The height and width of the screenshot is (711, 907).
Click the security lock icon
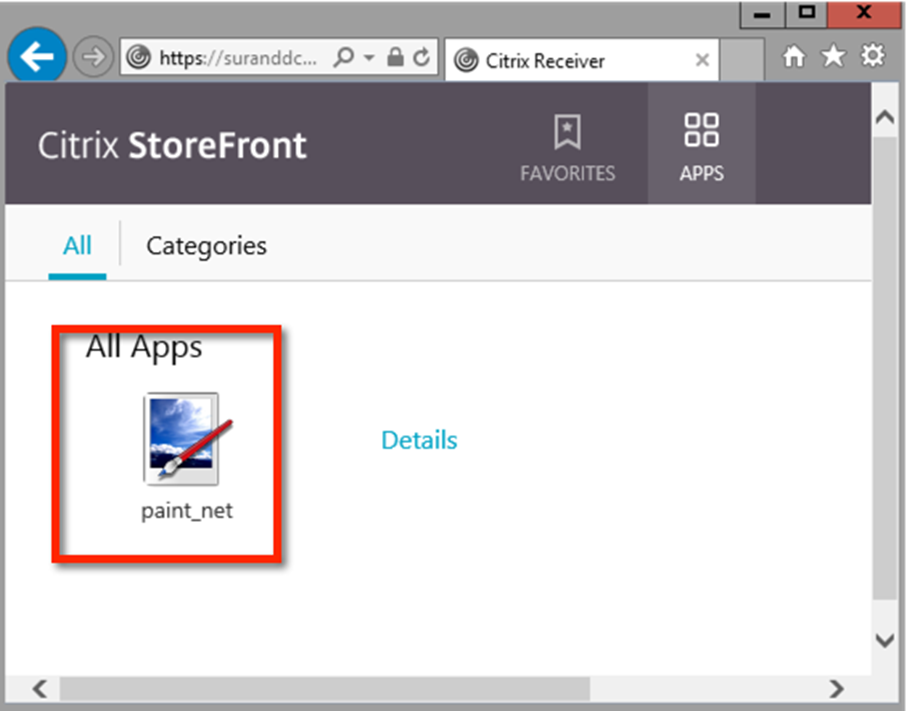click(x=395, y=57)
